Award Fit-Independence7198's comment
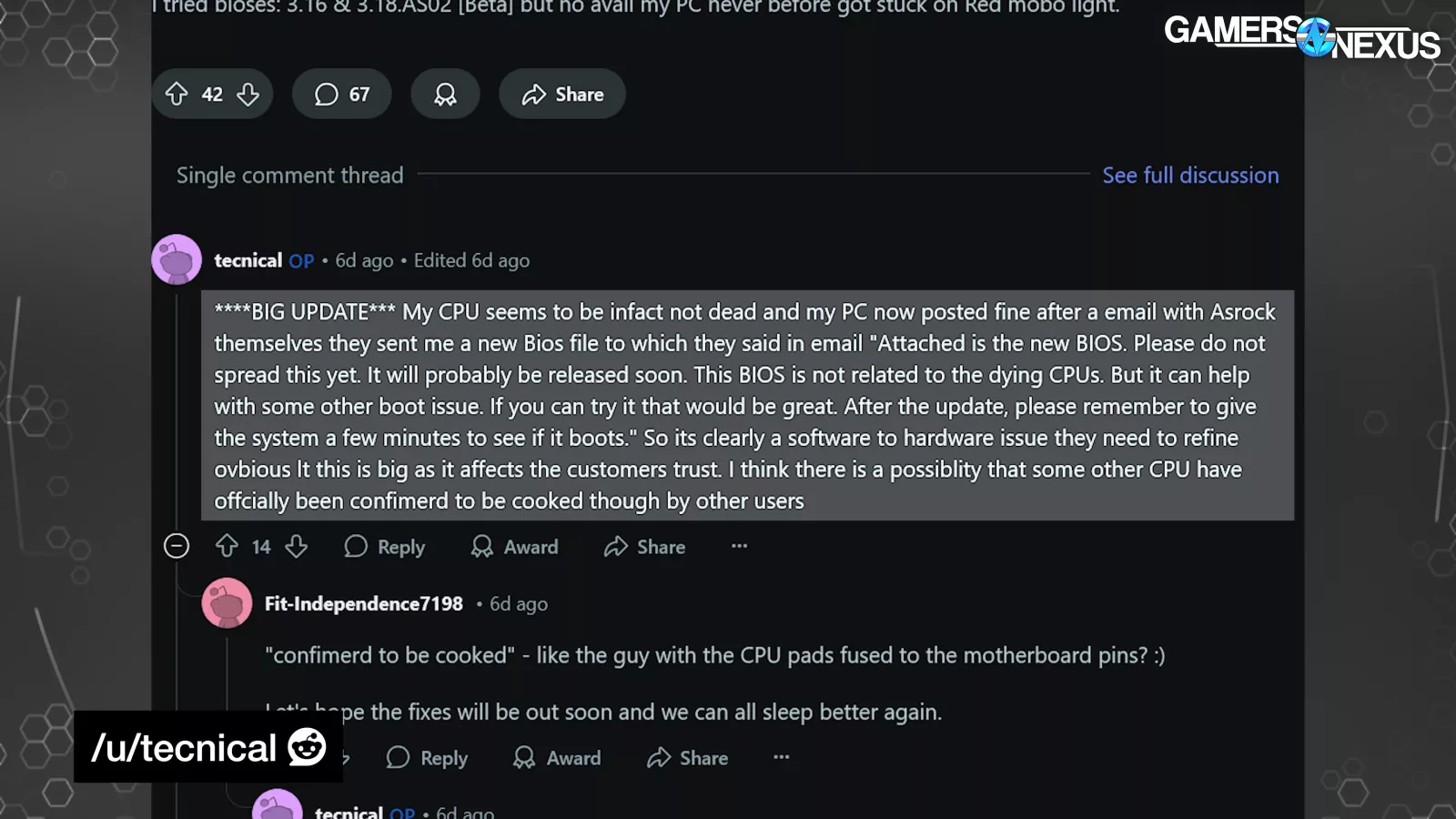The height and width of the screenshot is (819, 1456). [x=558, y=758]
